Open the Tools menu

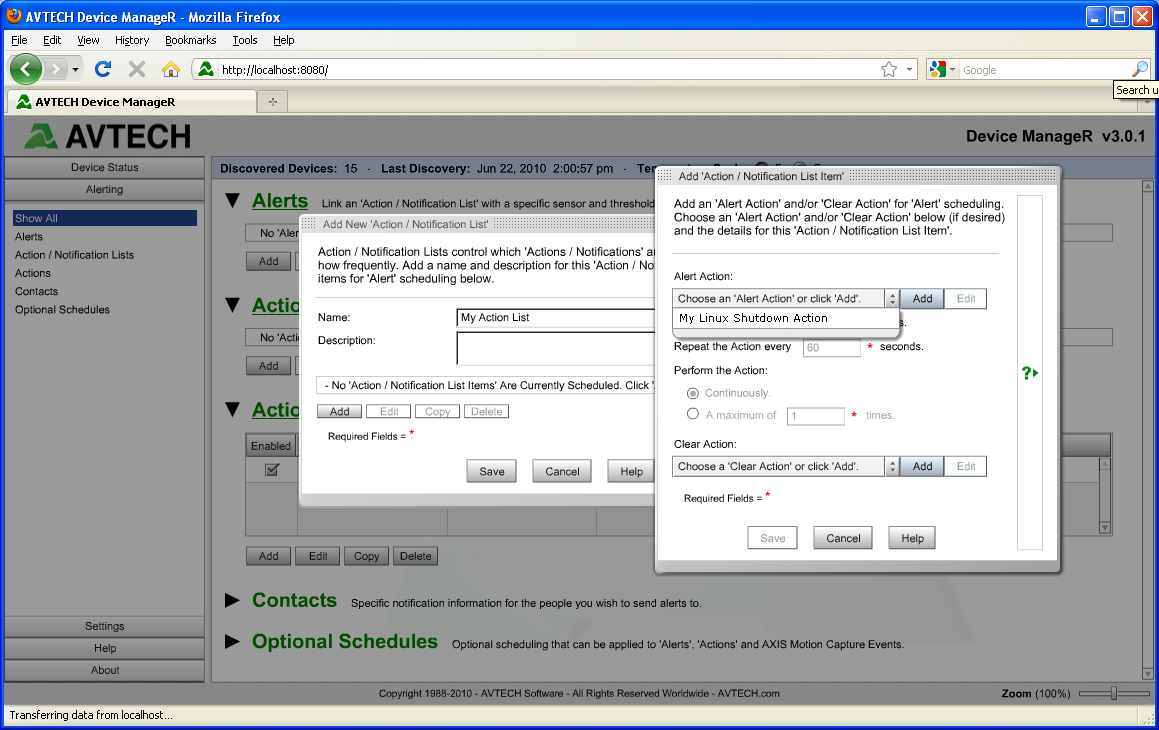pyautogui.click(x=245, y=40)
